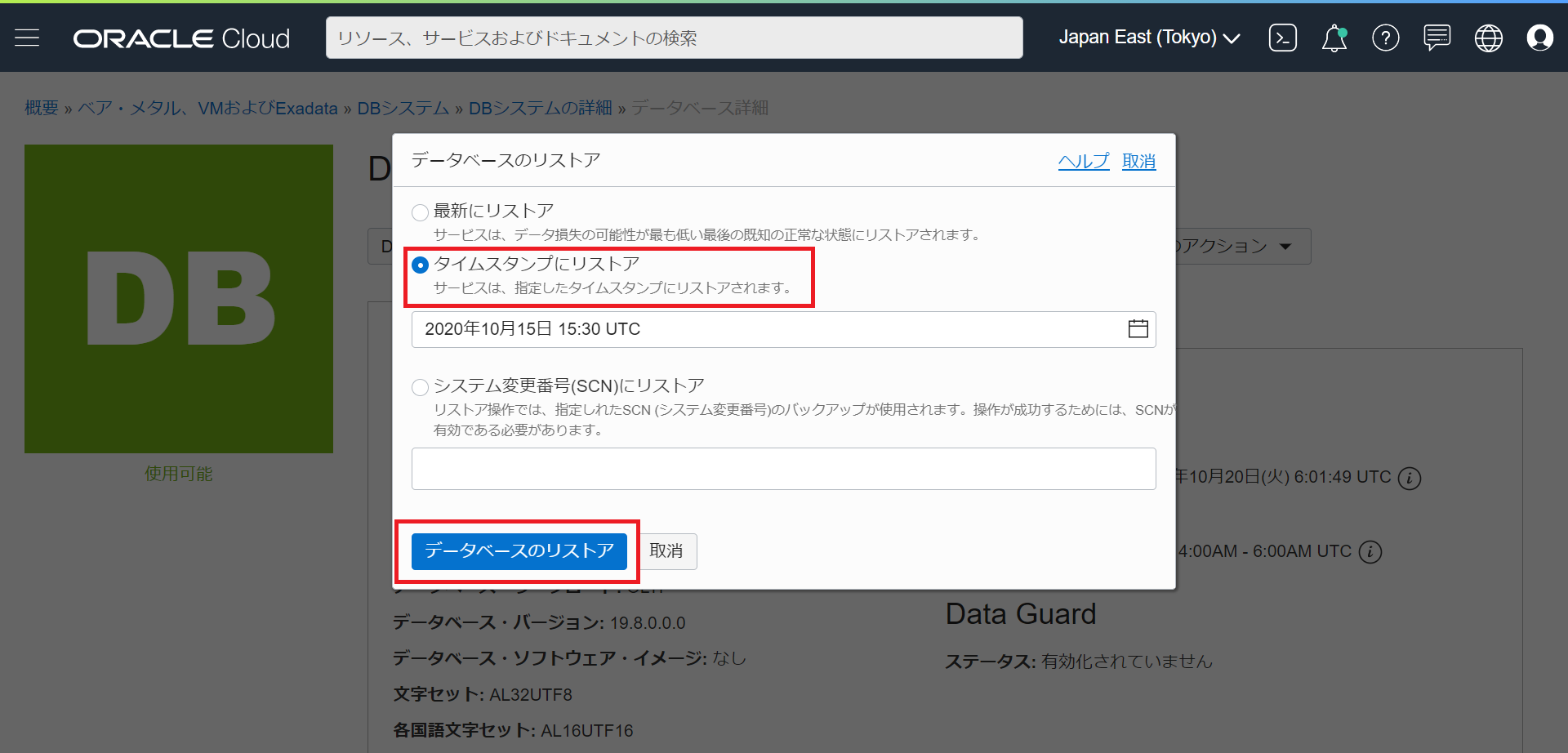
Task: Select 最新にリストア restore option
Action: (x=420, y=212)
